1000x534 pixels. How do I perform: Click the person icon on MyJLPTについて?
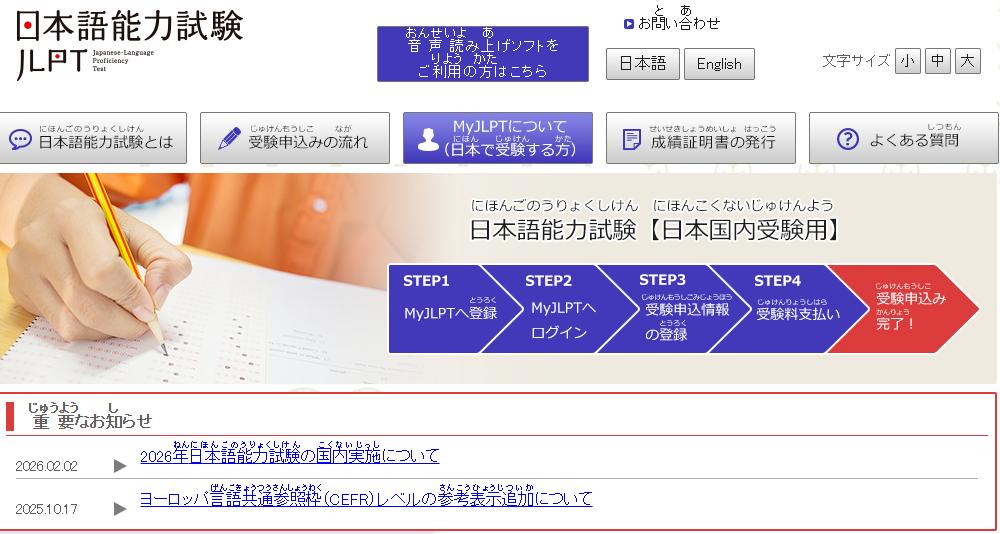tap(428, 139)
